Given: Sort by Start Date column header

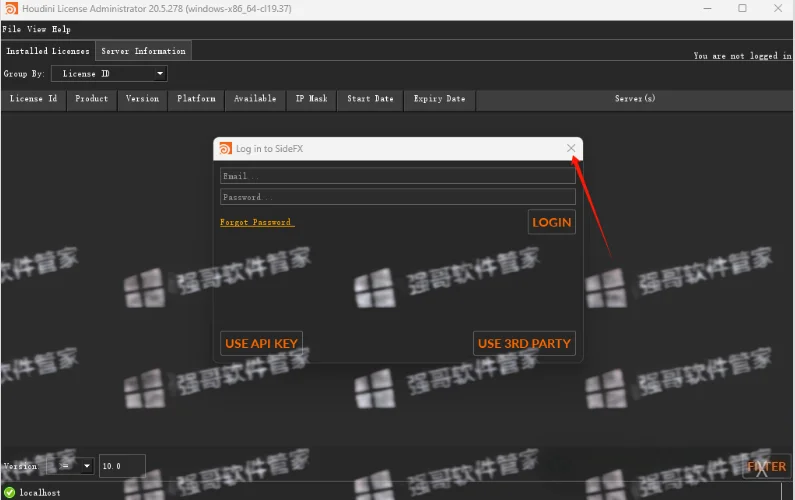Looking at the screenshot, I should tap(370, 99).
